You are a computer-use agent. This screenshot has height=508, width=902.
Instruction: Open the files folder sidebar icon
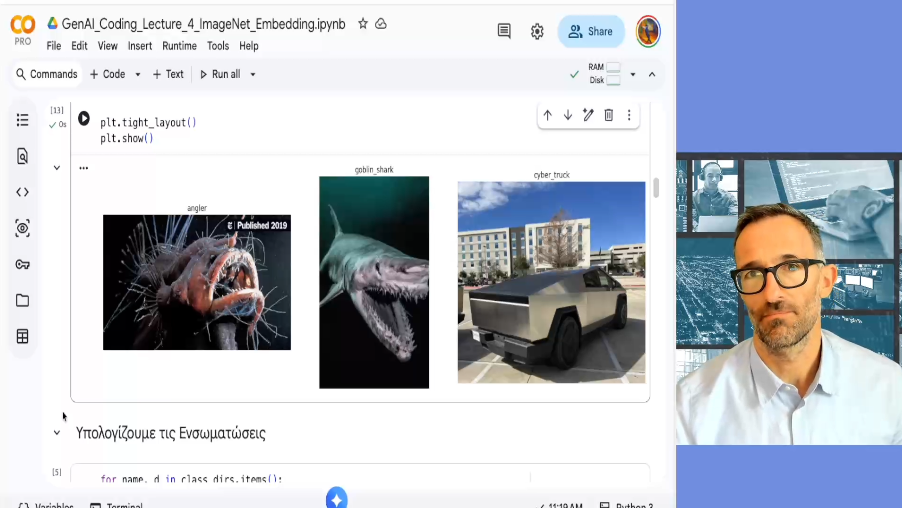pos(22,300)
